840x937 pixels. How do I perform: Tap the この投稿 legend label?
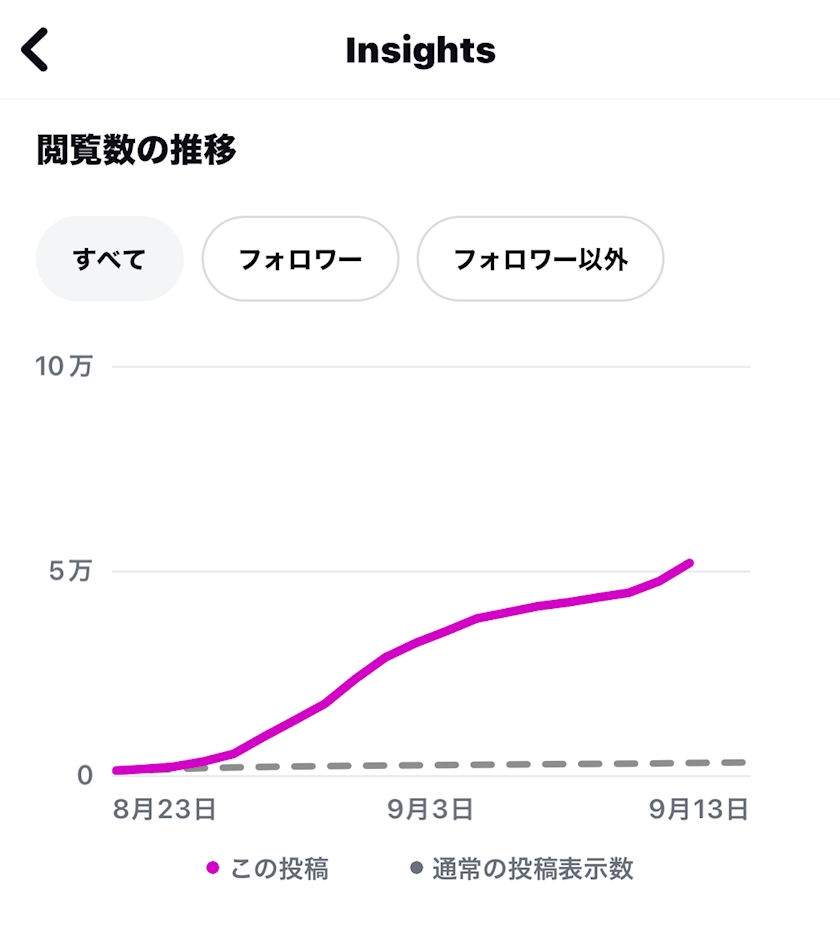click(279, 869)
